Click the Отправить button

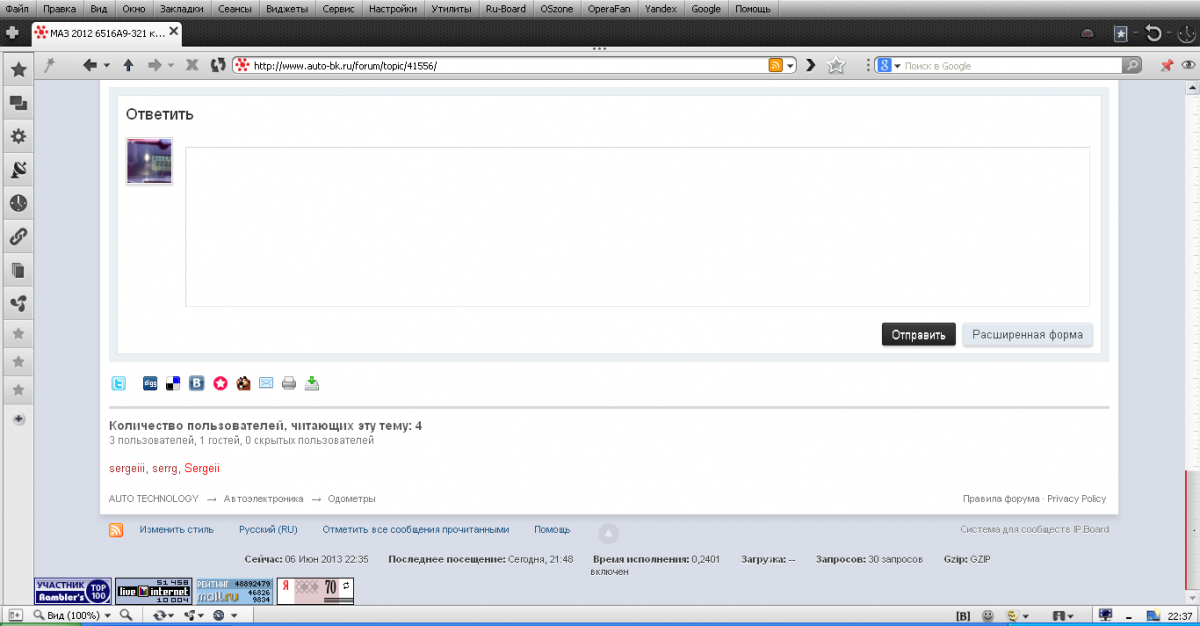(918, 335)
